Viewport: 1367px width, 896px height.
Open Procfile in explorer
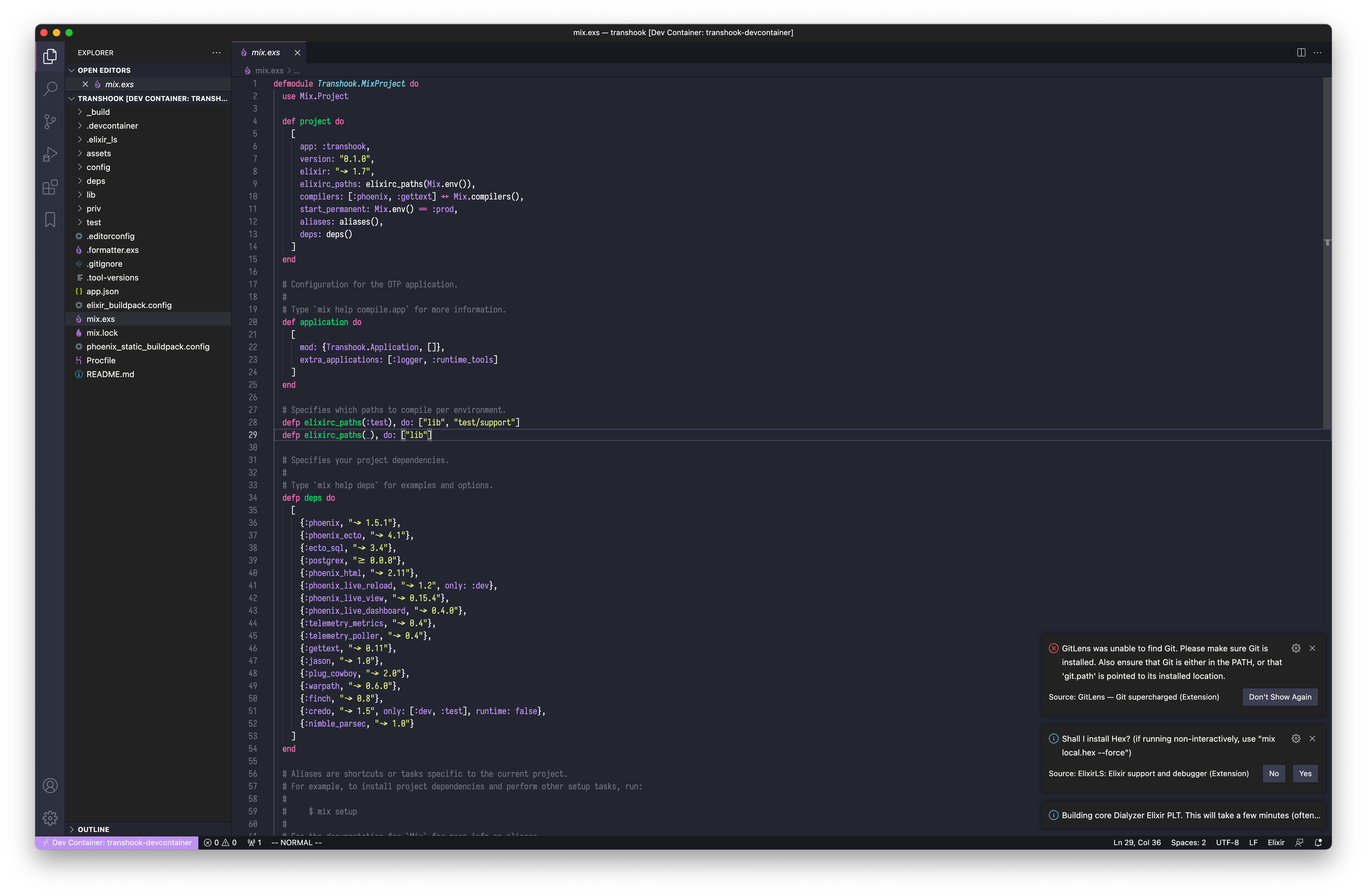coord(148,360)
